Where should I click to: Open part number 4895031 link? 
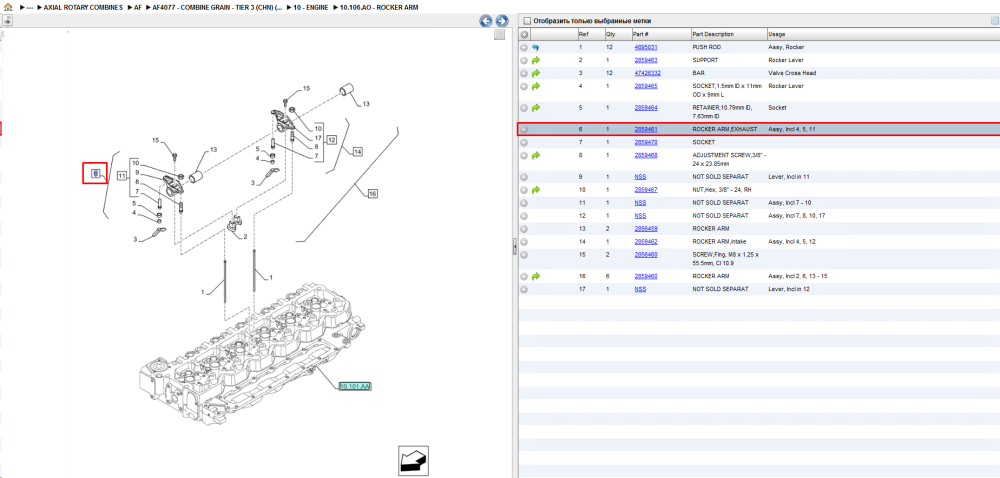click(x=645, y=47)
